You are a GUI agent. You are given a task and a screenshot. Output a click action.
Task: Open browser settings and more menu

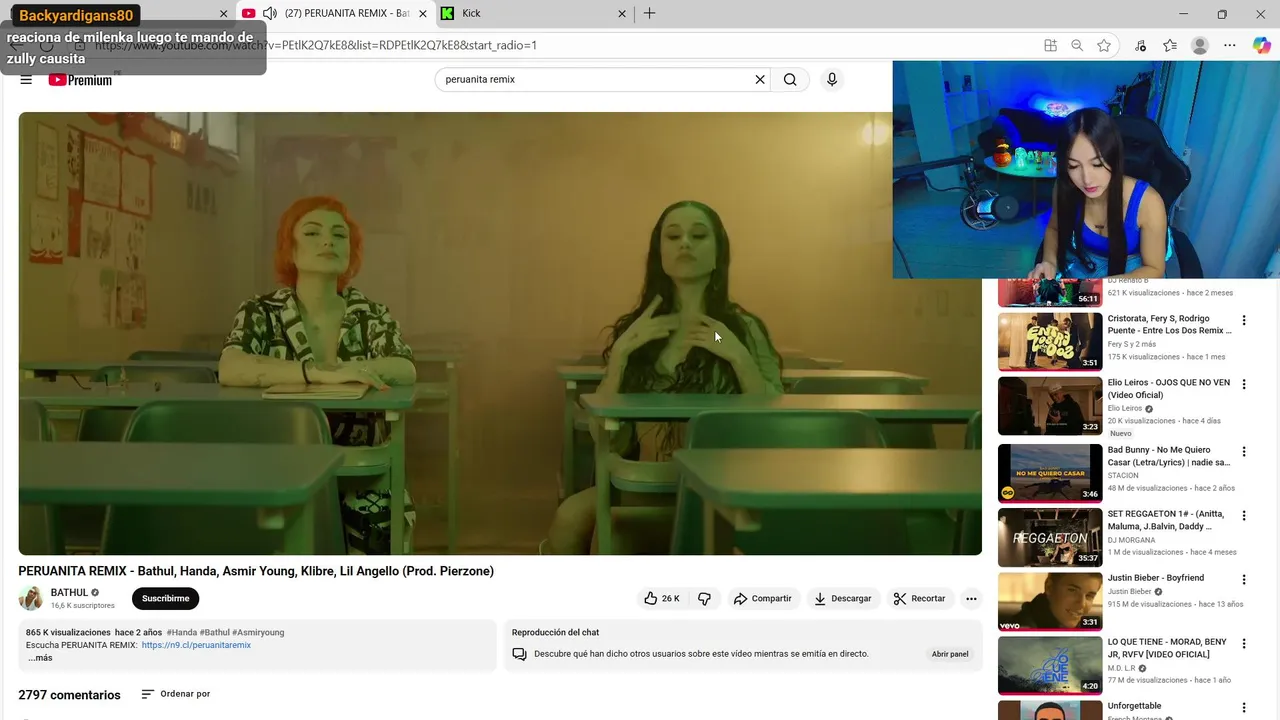tap(1230, 45)
